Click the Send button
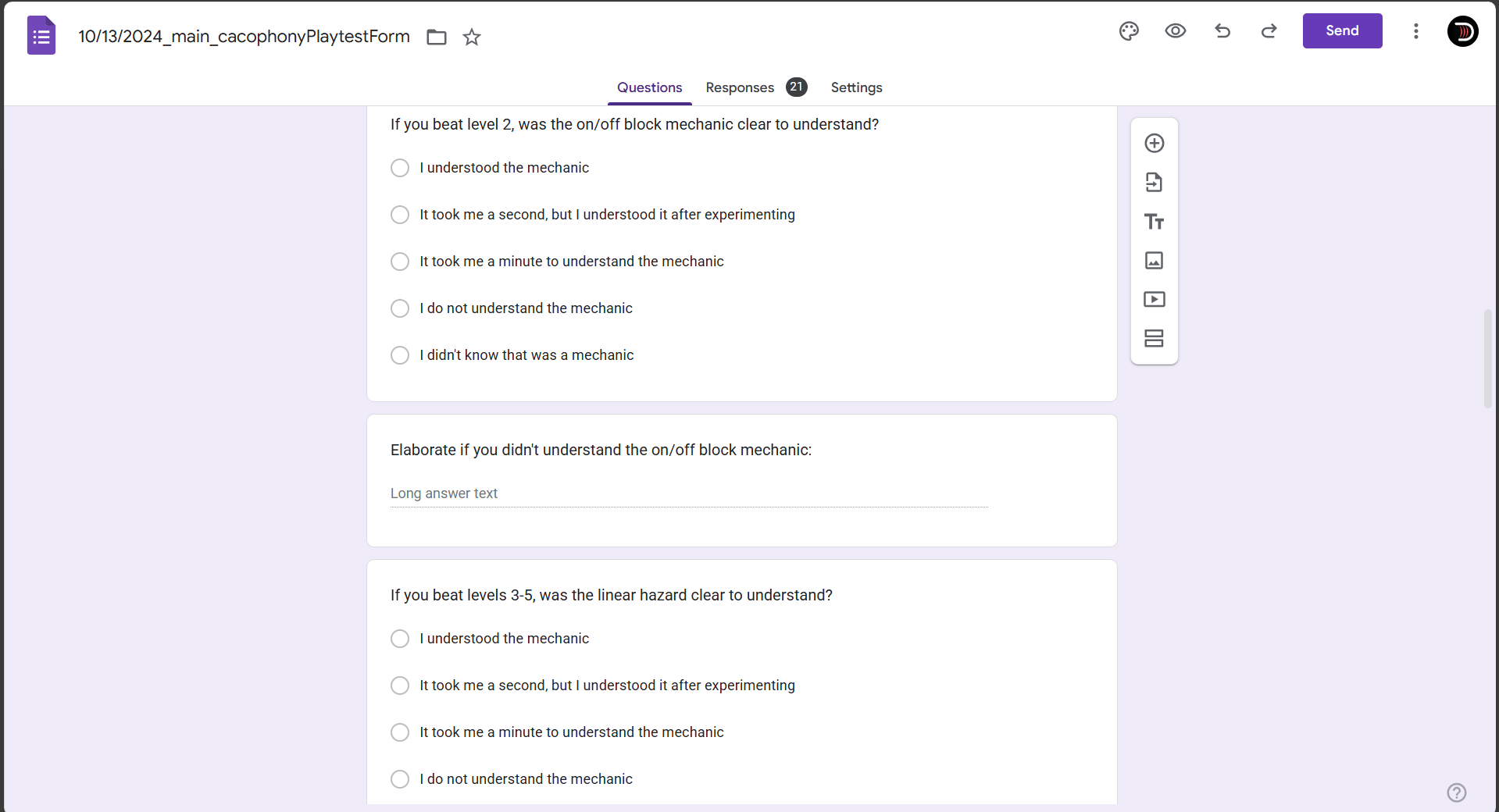 1342,31
